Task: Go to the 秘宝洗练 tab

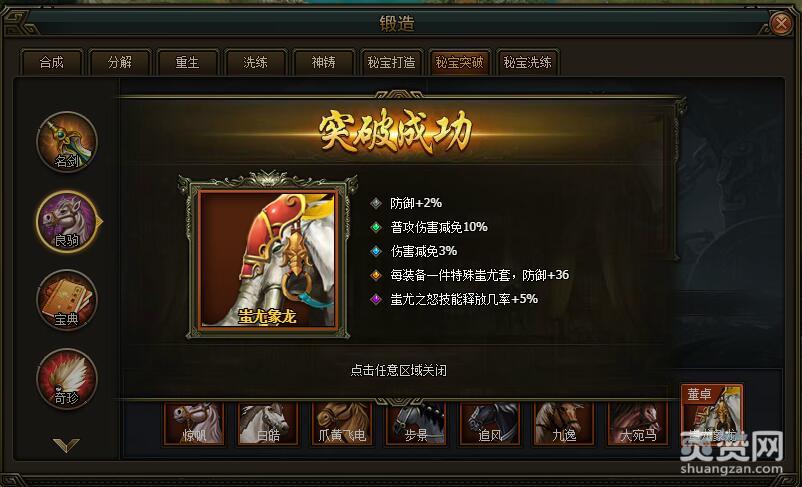Action: (x=528, y=62)
